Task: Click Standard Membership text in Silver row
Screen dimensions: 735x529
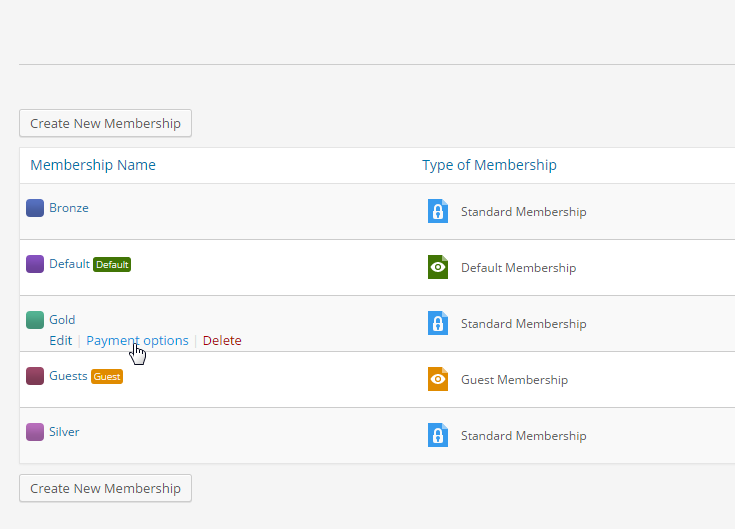Action: pos(524,436)
